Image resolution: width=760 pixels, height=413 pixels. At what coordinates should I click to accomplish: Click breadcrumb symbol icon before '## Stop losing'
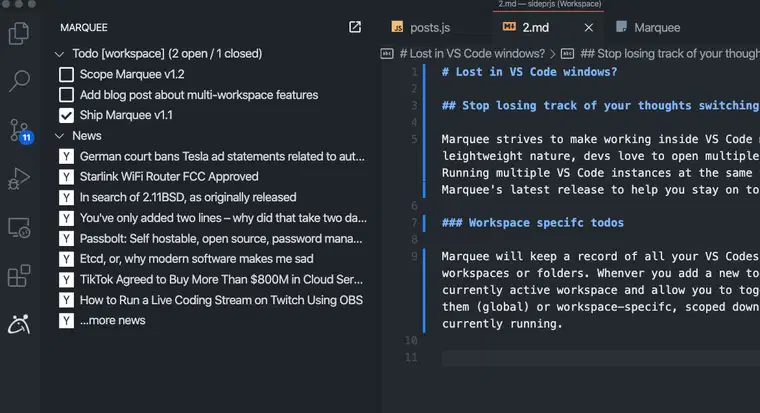tap(567, 53)
